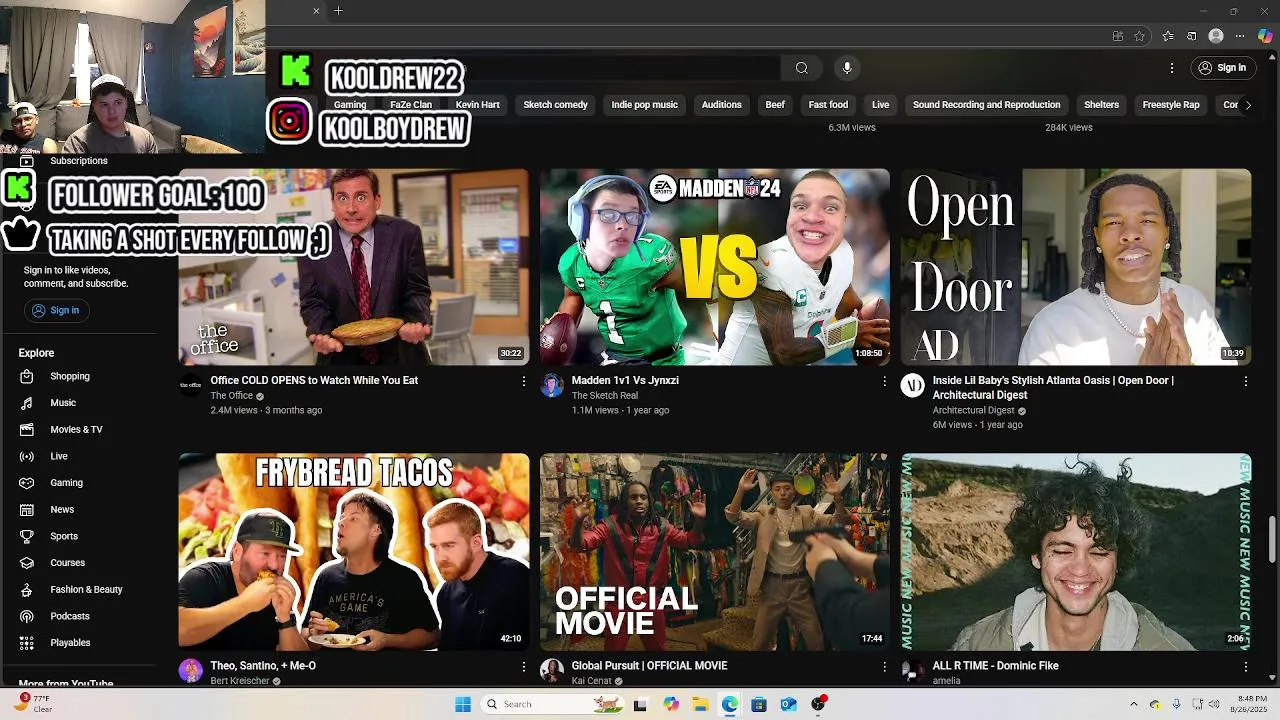
Task: Open Lil Baby Open Door thumbnail
Action: (x=1076, y=267)
